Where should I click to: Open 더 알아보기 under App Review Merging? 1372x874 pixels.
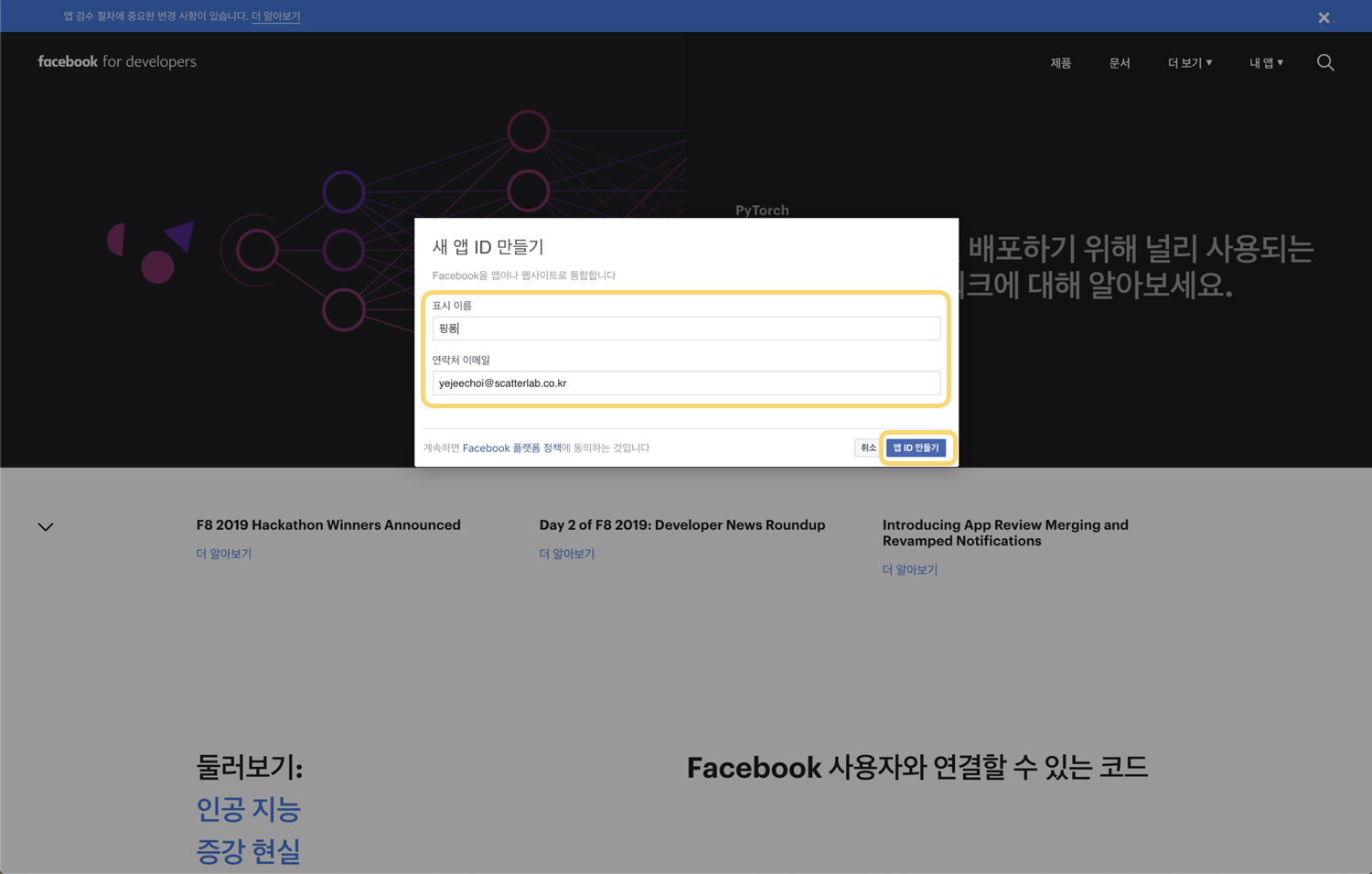point(910,569)
